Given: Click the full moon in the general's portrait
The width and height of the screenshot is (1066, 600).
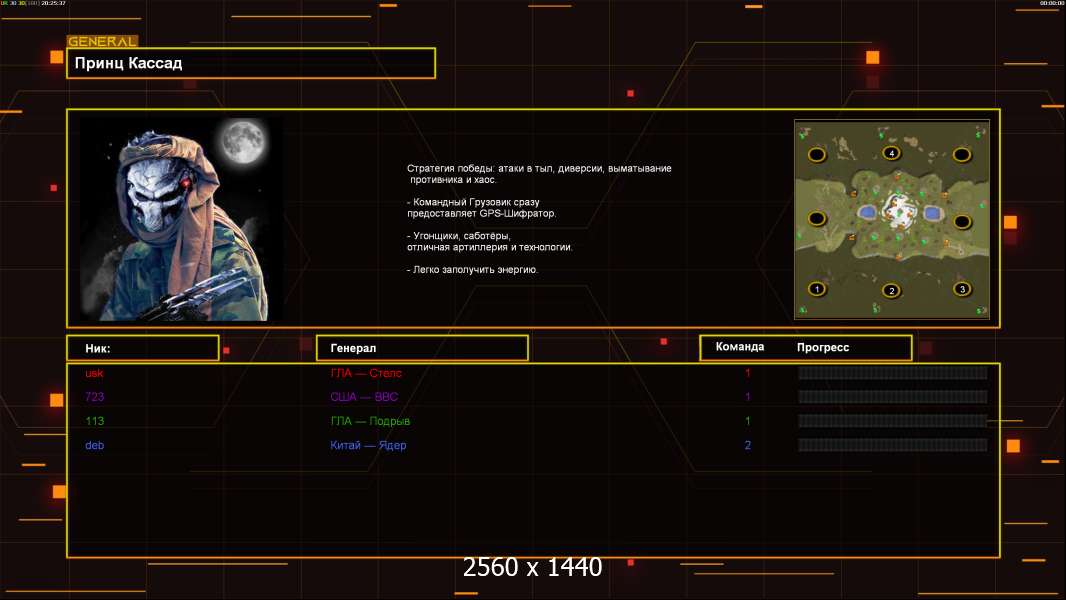Looking at the screenshot, I should click(x=243, y=141).
